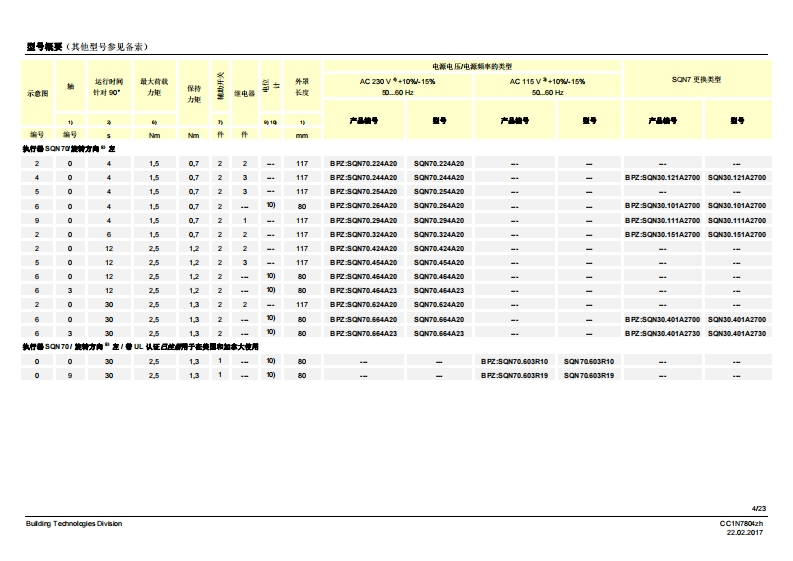Select SQN30.401A2730 in the replacement type column
The image size is (793, 561).
[x=738, y=332]
